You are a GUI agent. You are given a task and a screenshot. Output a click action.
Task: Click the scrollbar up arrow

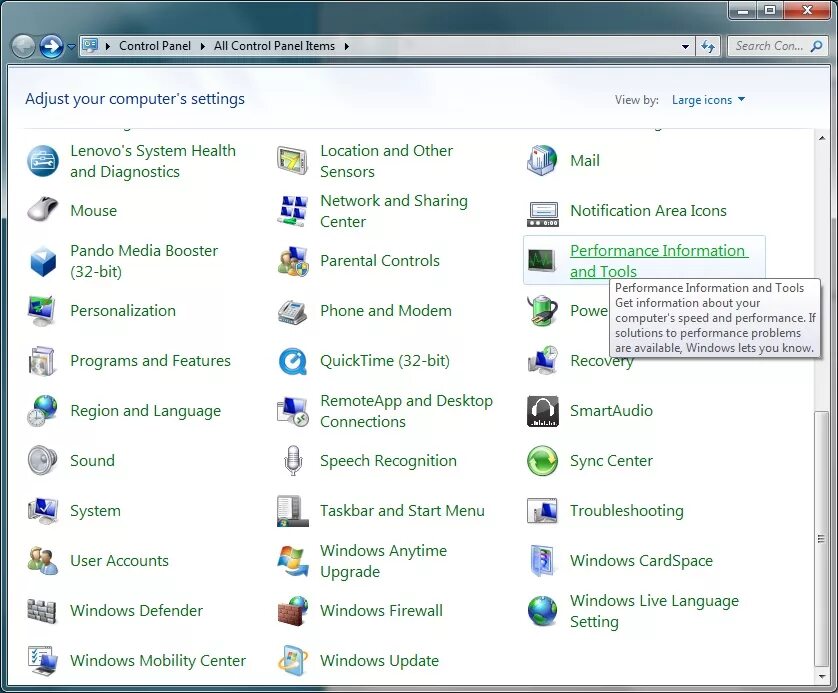[821, 138]
